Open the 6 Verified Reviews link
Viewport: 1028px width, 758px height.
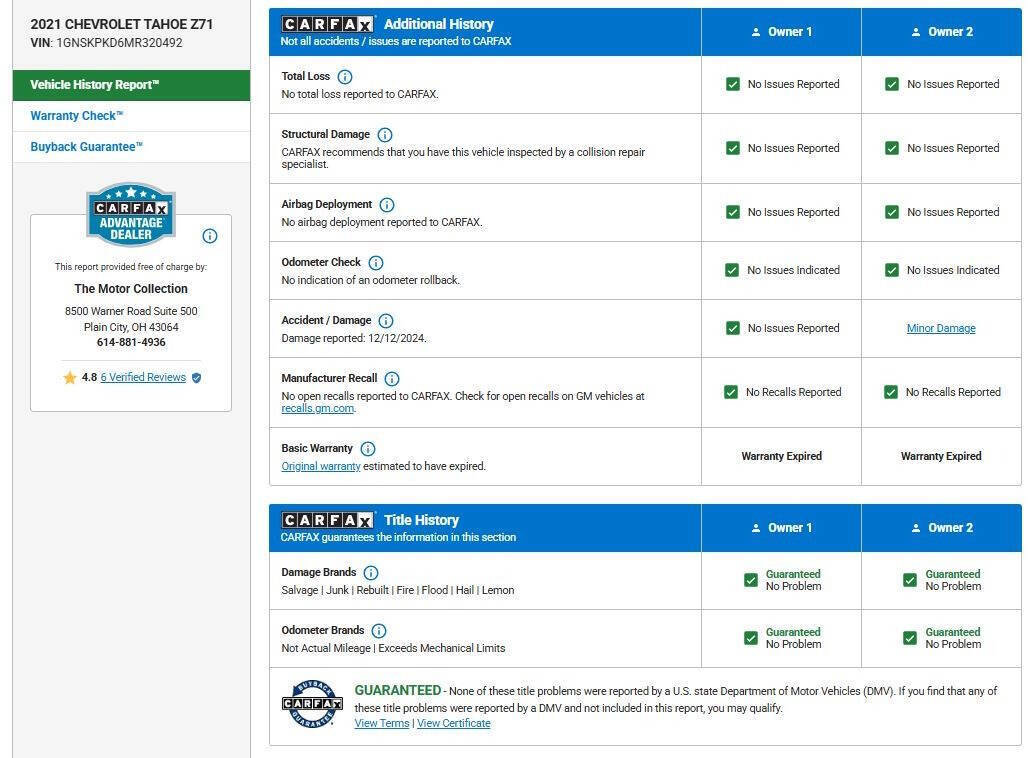tap(143, 378)
